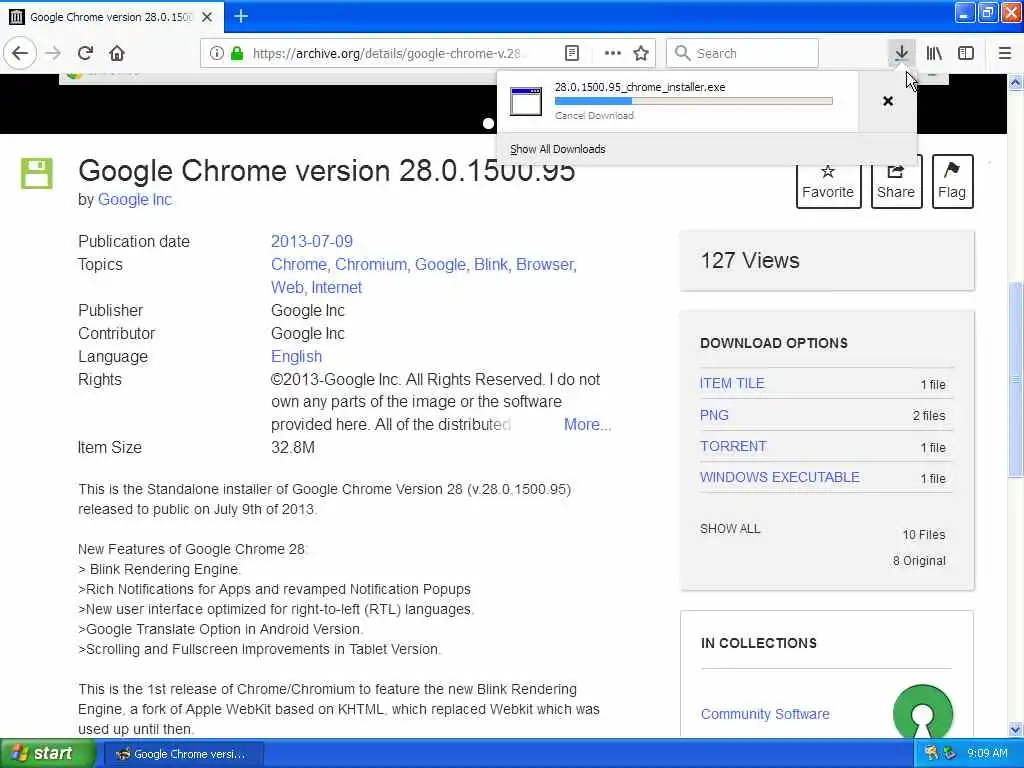Click the English language link
This screenshot has width=1024, height=768.
(296, 357)
